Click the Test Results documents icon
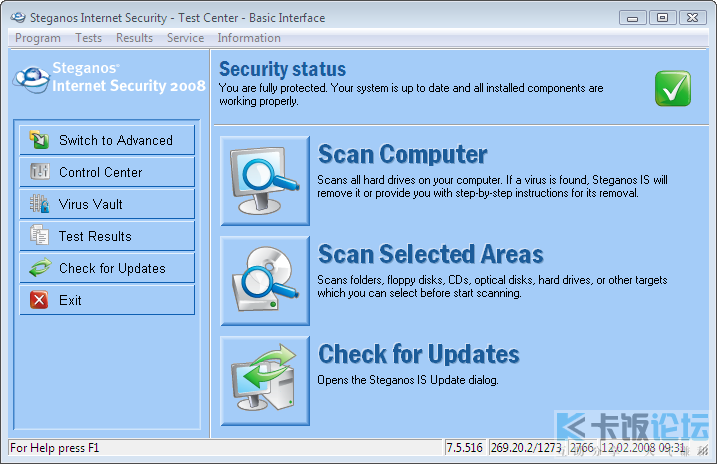717x464 pixels. click(39, 235)
